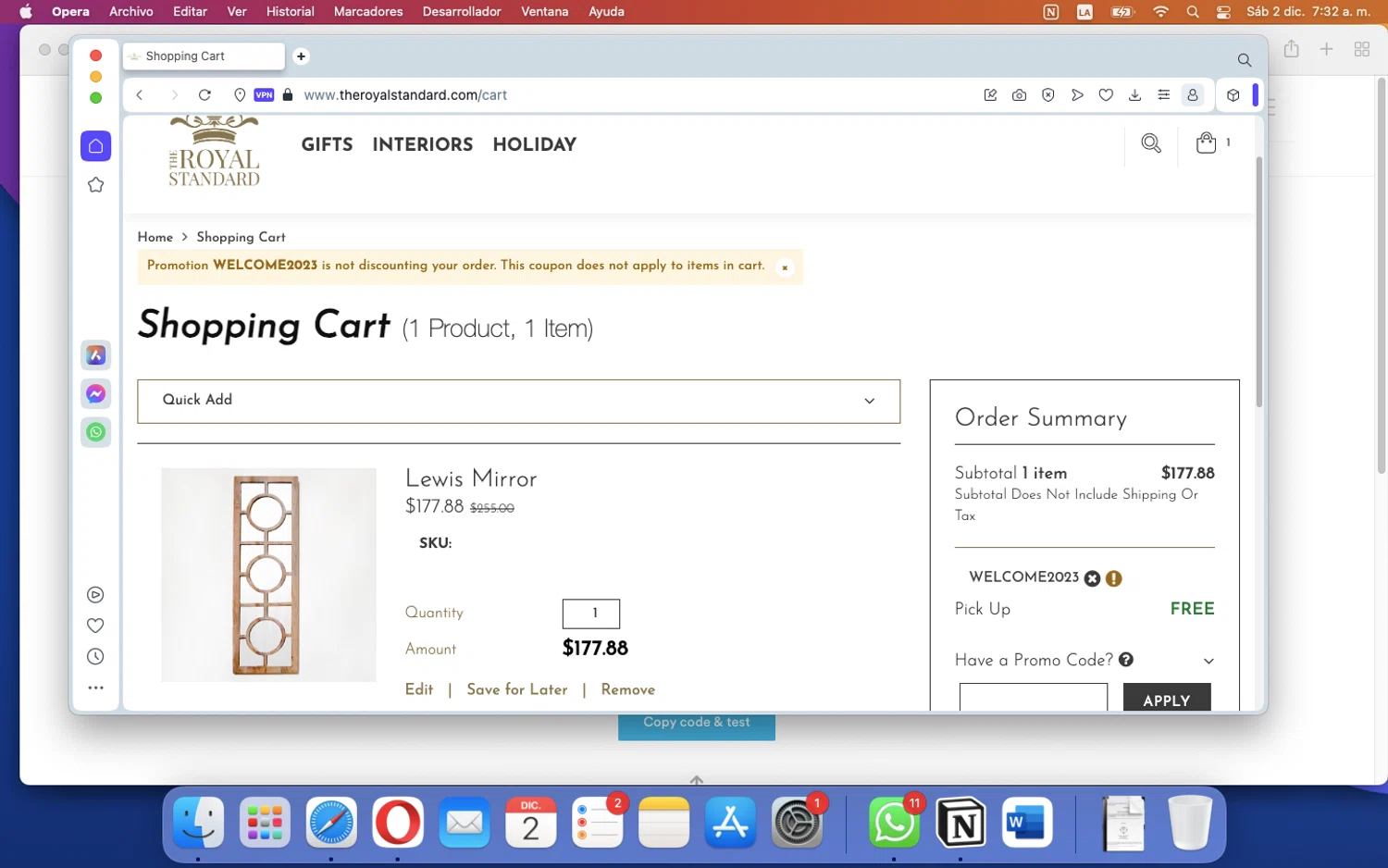Open the ad blocker shield icon

(1047, 94)
